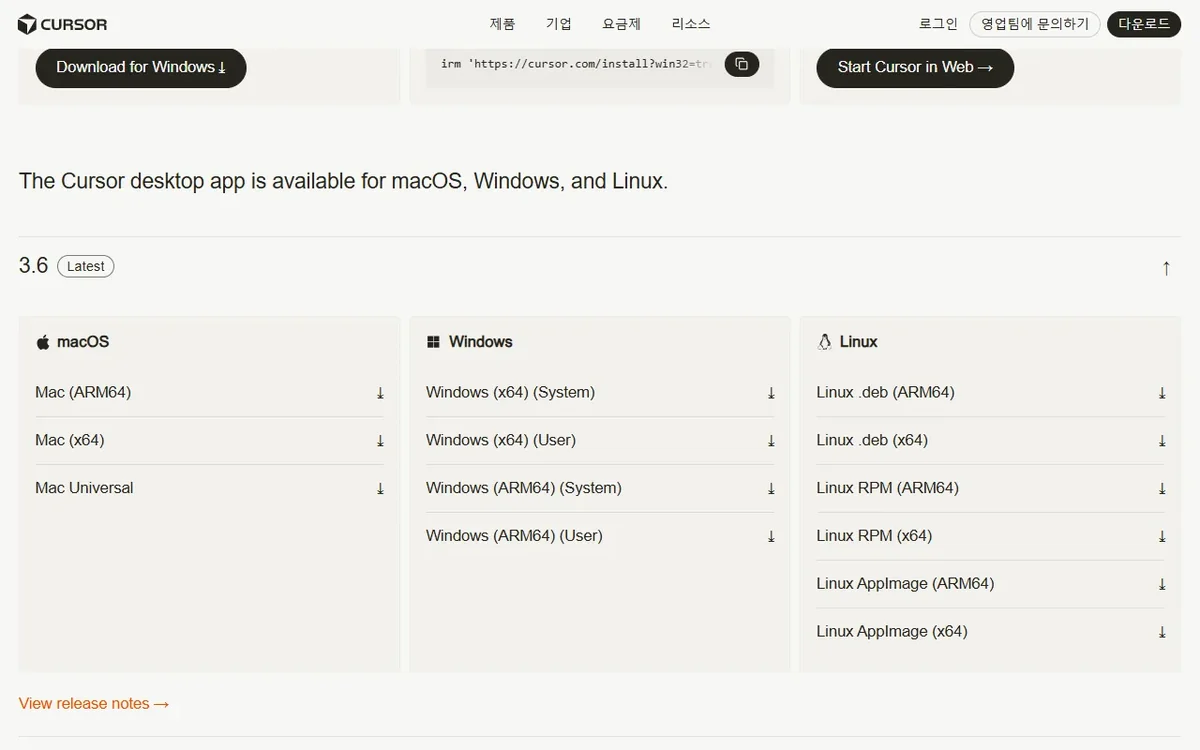
Task: Click download arrow for Linux RPM (ARM64)
Action: click(1162, 489)
